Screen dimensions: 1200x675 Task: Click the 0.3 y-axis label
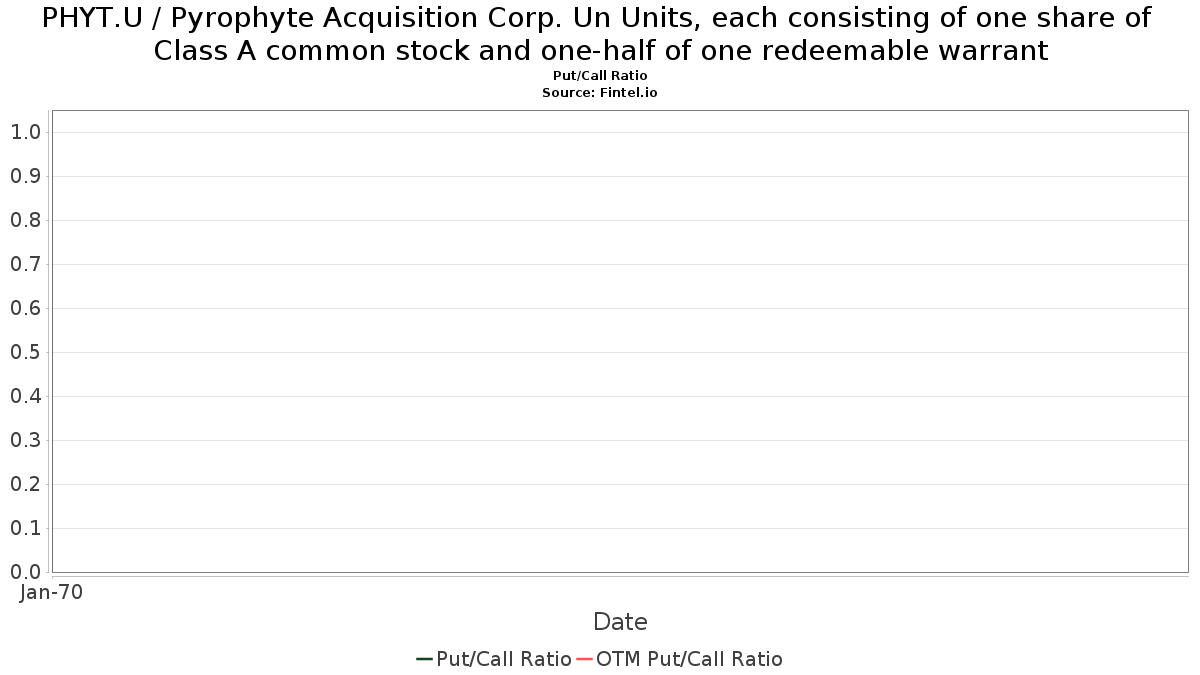25,440
